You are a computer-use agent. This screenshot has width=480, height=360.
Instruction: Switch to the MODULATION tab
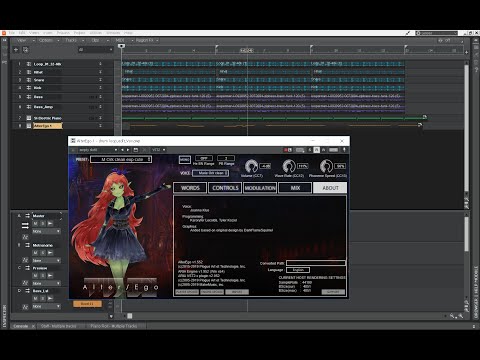[x=260, y=188]
